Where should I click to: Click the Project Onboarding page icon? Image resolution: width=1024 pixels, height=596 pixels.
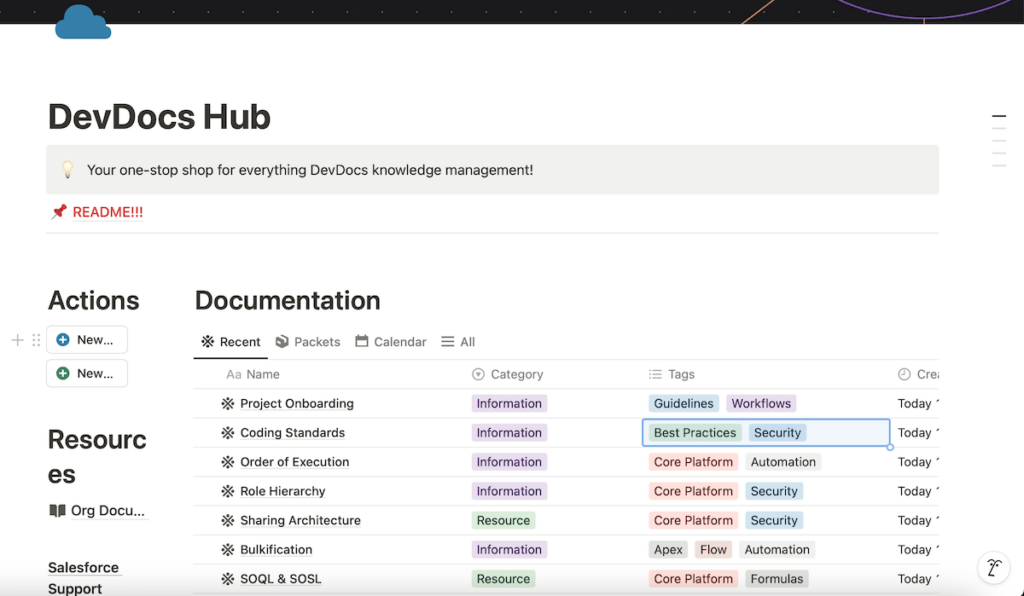(x=227, y=403)
